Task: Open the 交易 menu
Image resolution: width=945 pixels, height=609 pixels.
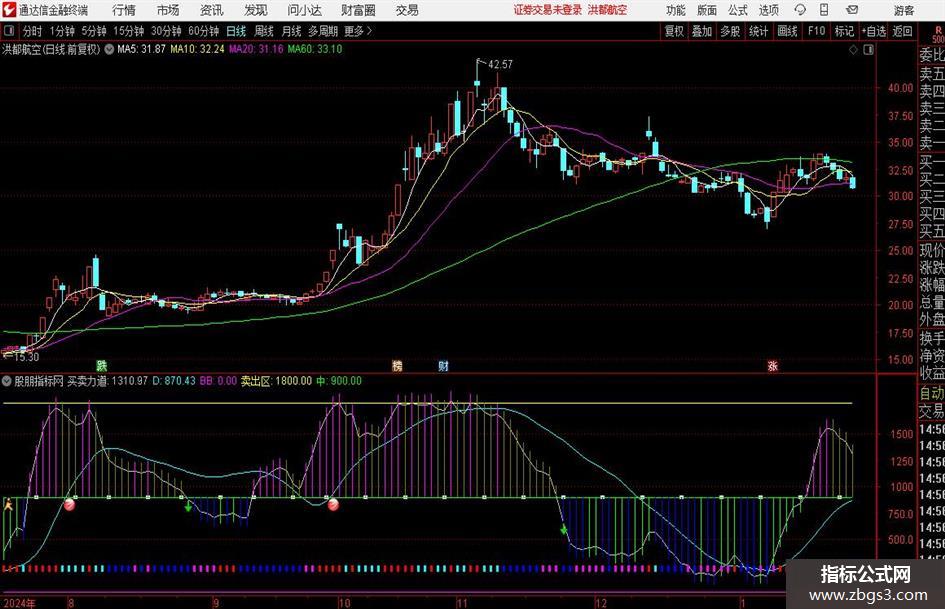Action: (x=407, y=10)
